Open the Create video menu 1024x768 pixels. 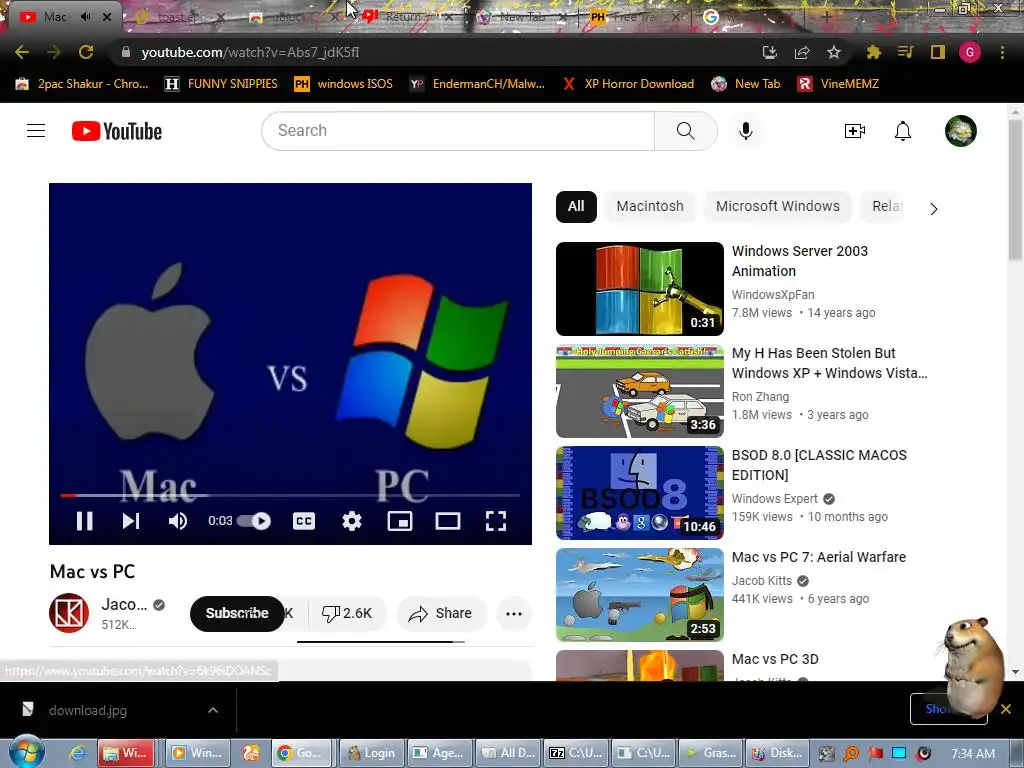[854, 131]
